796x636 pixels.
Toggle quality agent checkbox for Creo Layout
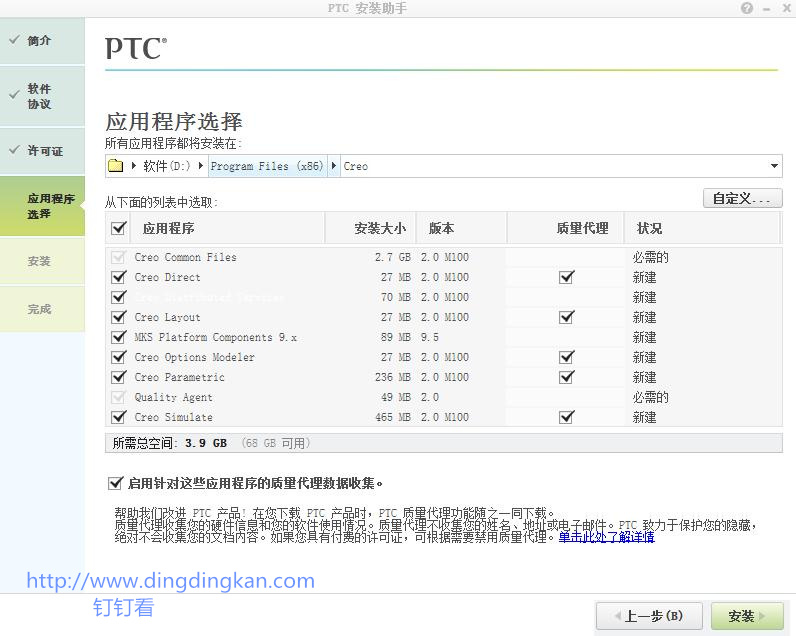coord(567,317)
